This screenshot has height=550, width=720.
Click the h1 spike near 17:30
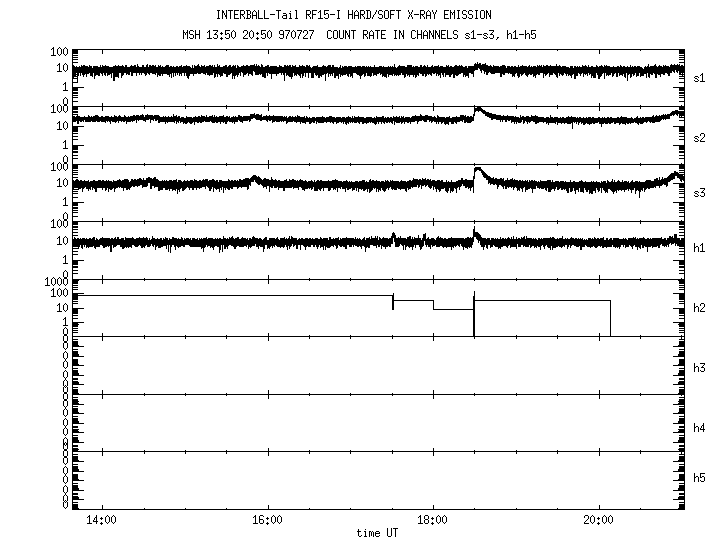point(393,236)
